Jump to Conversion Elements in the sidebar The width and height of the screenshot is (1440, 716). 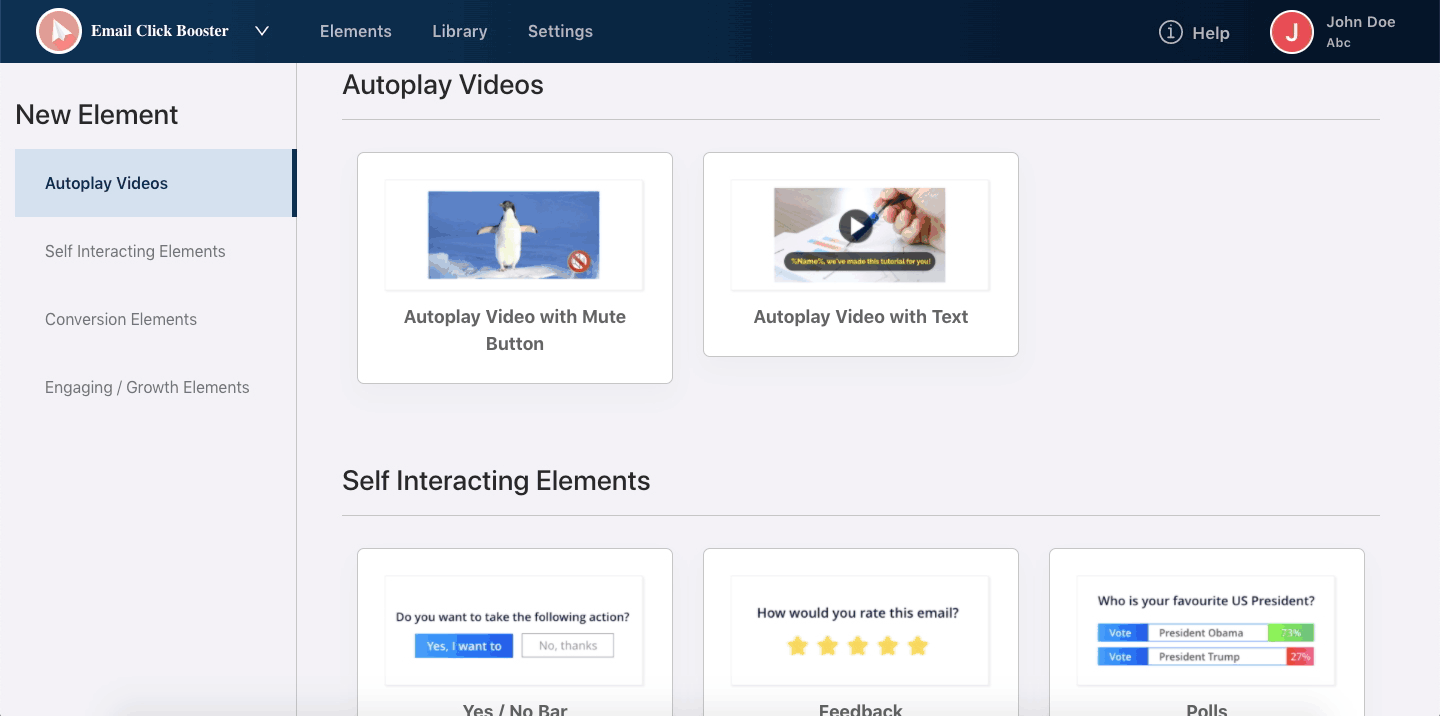121,319
